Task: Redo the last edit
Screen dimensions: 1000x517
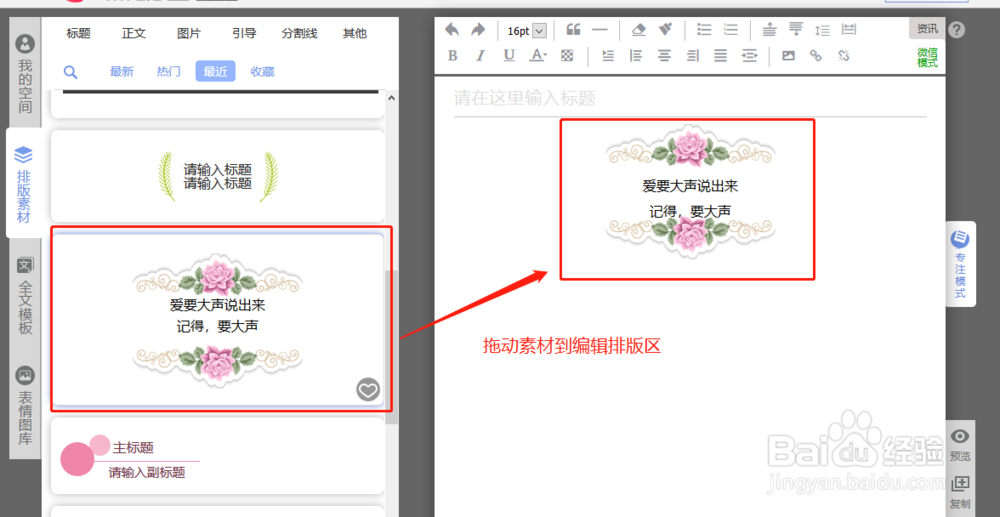Action: tap(478, 29)
